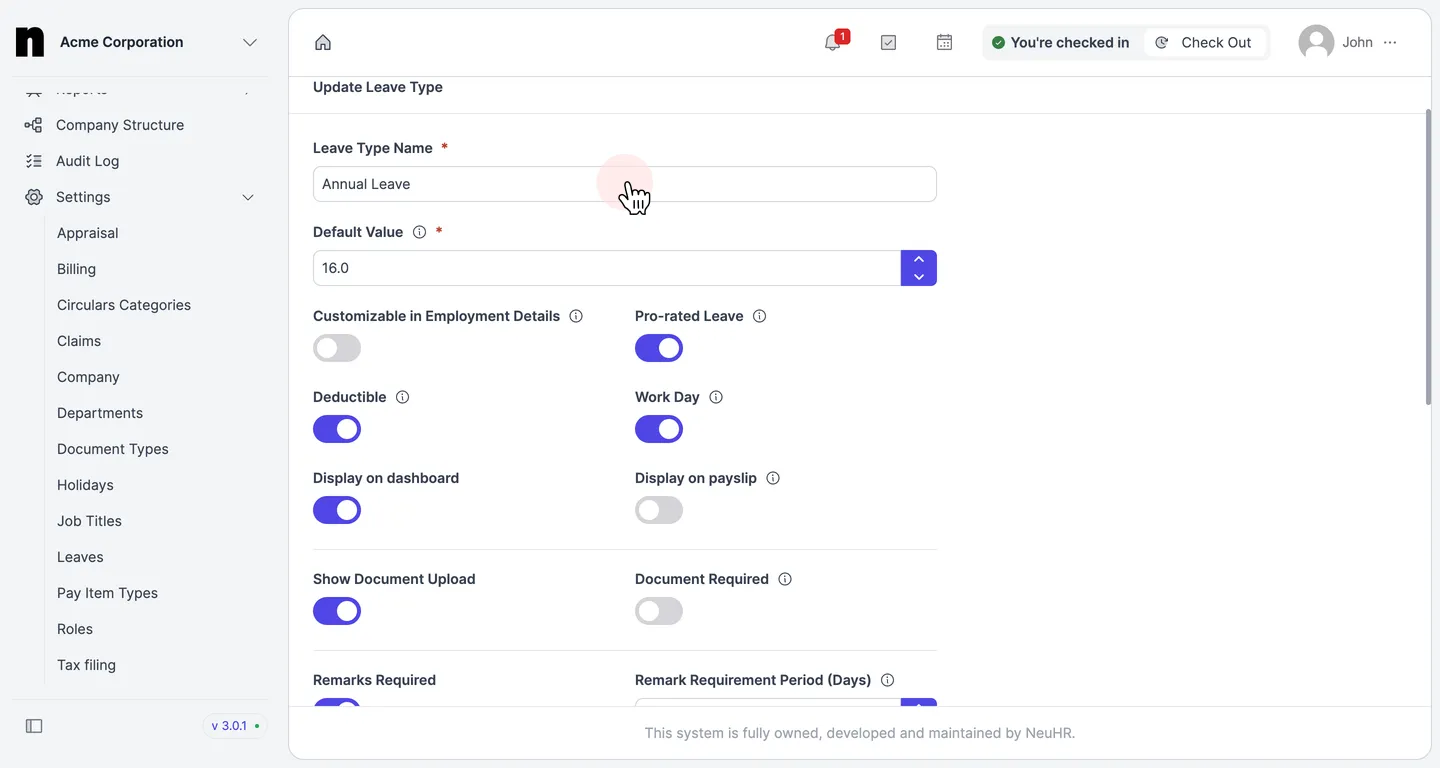
Task: Click the green checked-in status icon
Action: (998, 42)
